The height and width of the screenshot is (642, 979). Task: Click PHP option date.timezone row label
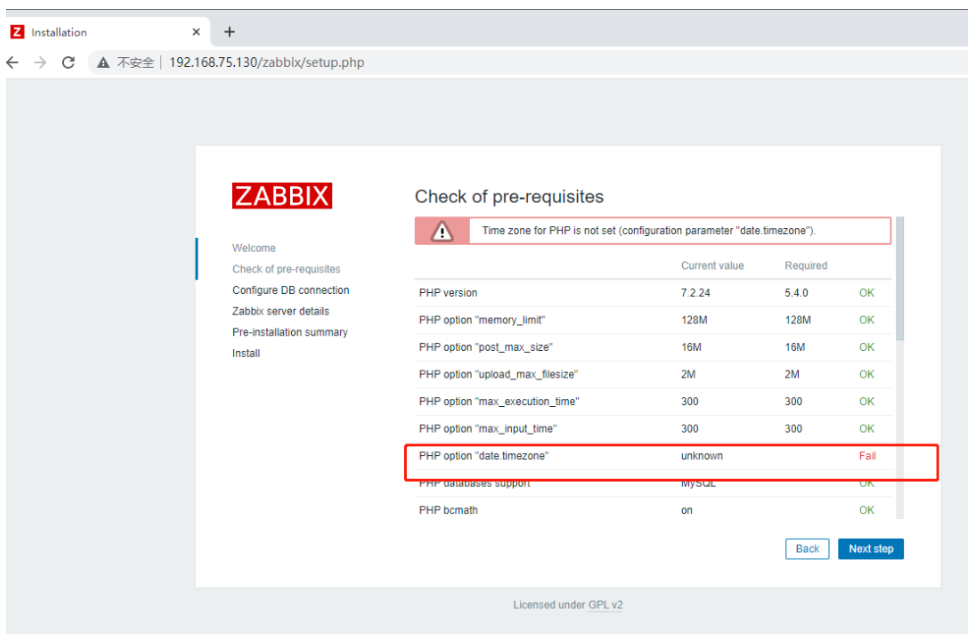coord(484,456)
